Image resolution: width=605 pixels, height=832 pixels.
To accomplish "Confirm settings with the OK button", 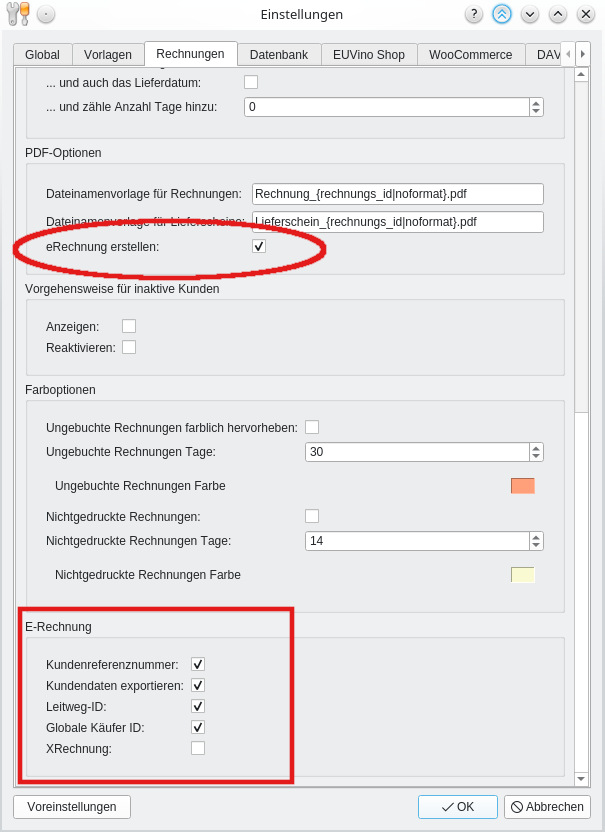I will (459, 807).
